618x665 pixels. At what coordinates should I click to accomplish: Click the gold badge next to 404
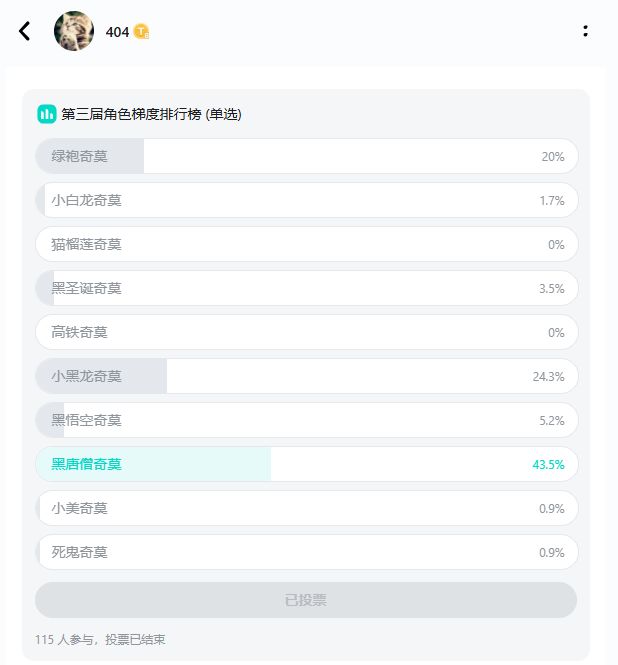pyautogui.click(x=141, y=32)
